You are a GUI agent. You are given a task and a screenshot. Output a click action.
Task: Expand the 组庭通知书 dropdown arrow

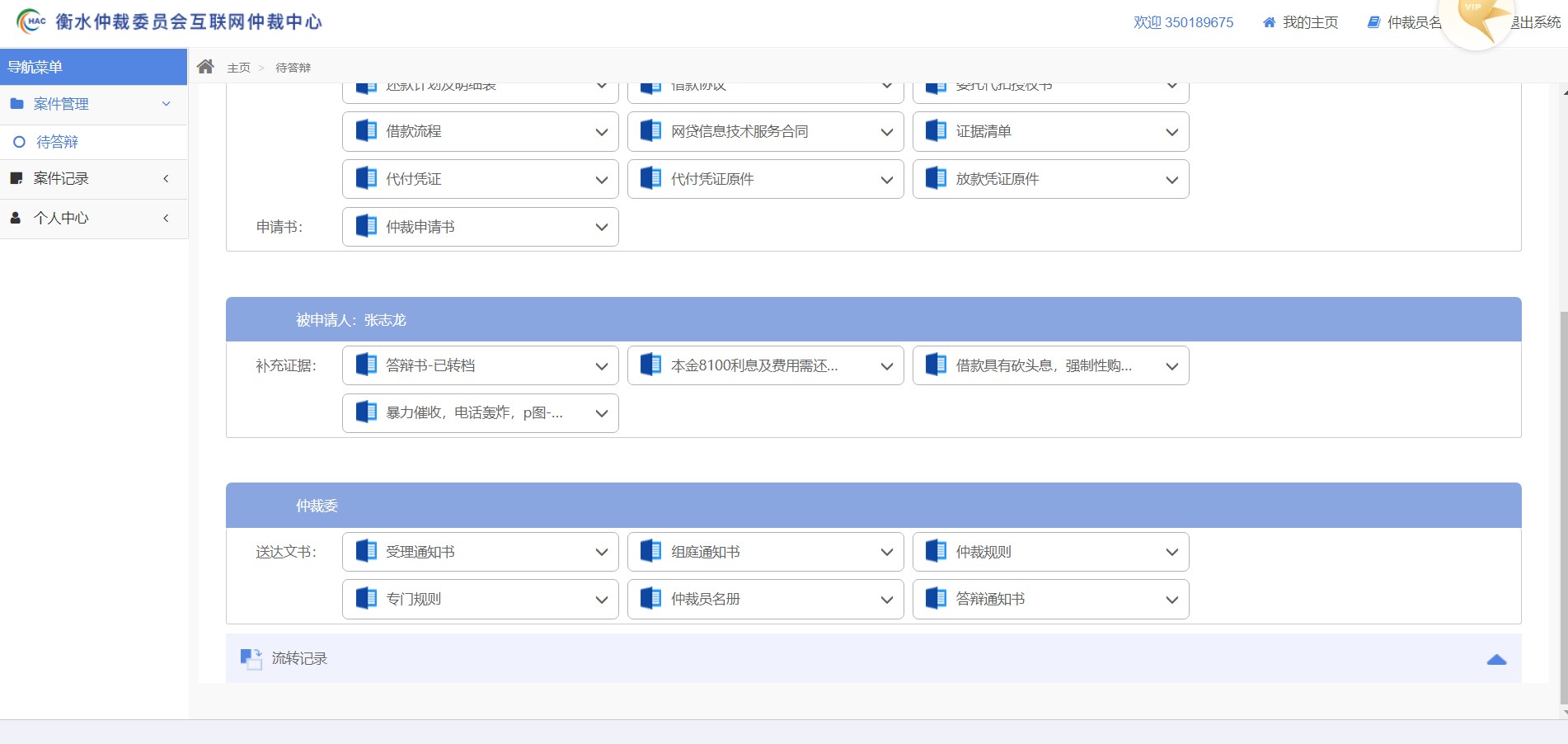(x=887, y=553)
